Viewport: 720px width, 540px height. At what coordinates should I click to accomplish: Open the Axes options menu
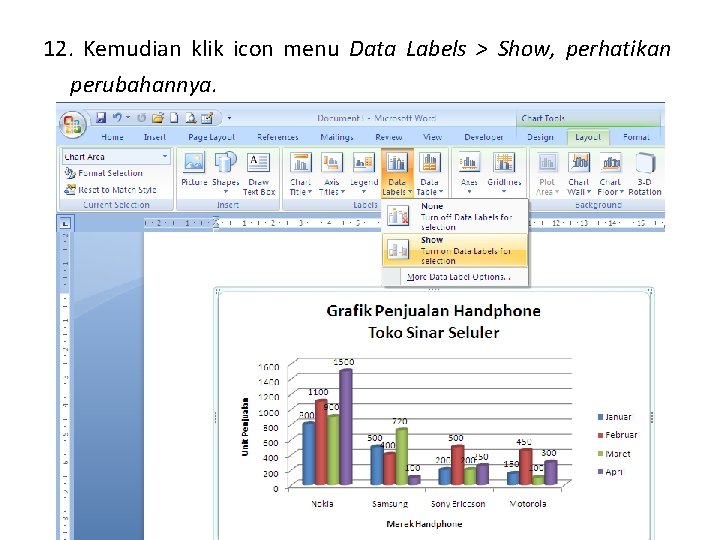(469, 174)
